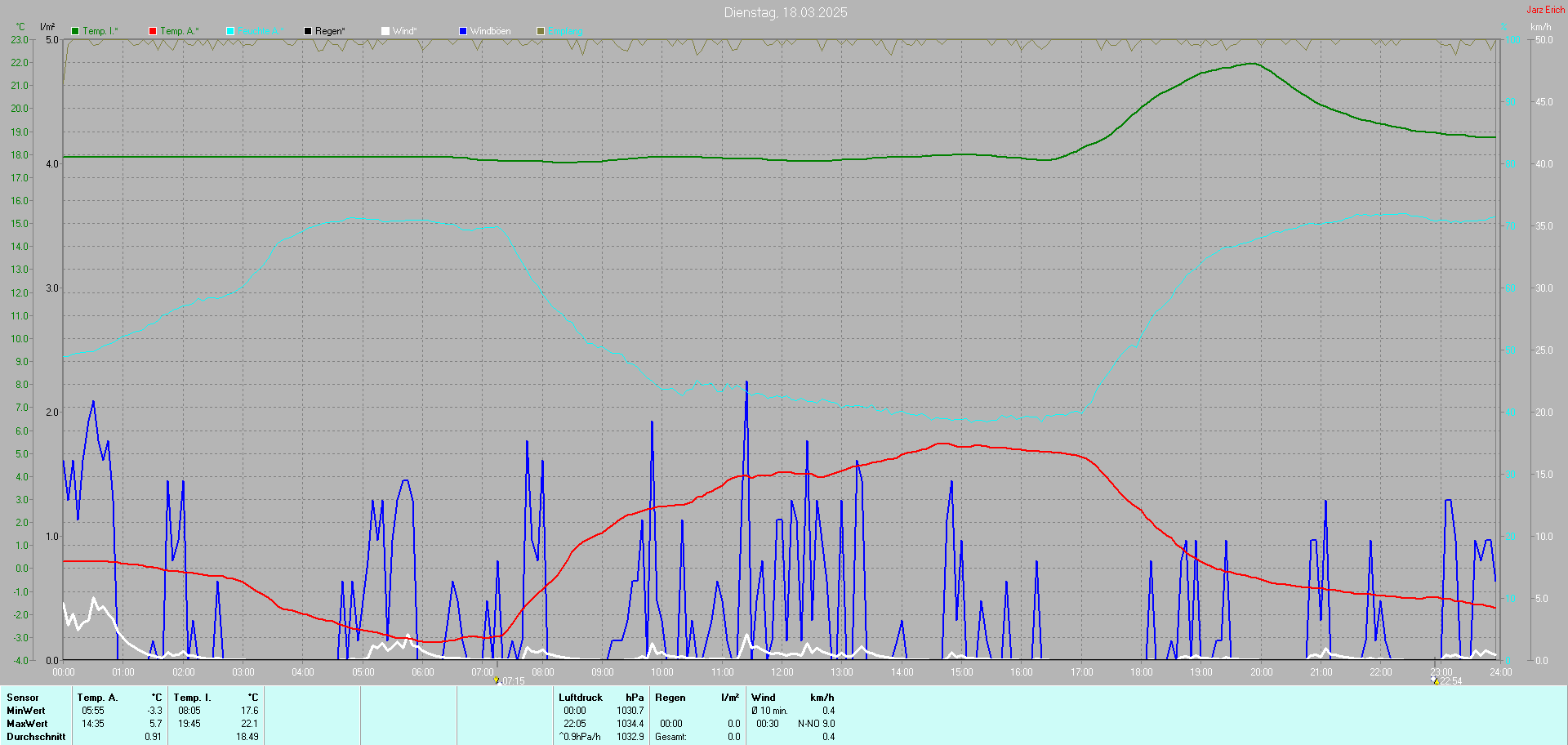Click the sunrise marker at 07:15
1568x745 pixels.
496,680
